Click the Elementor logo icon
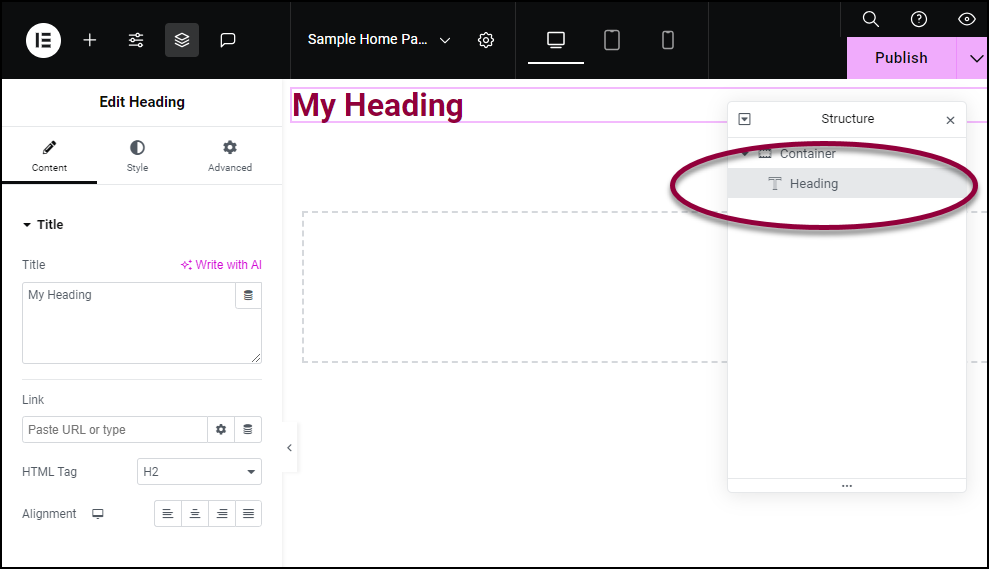 click(43, 40)
